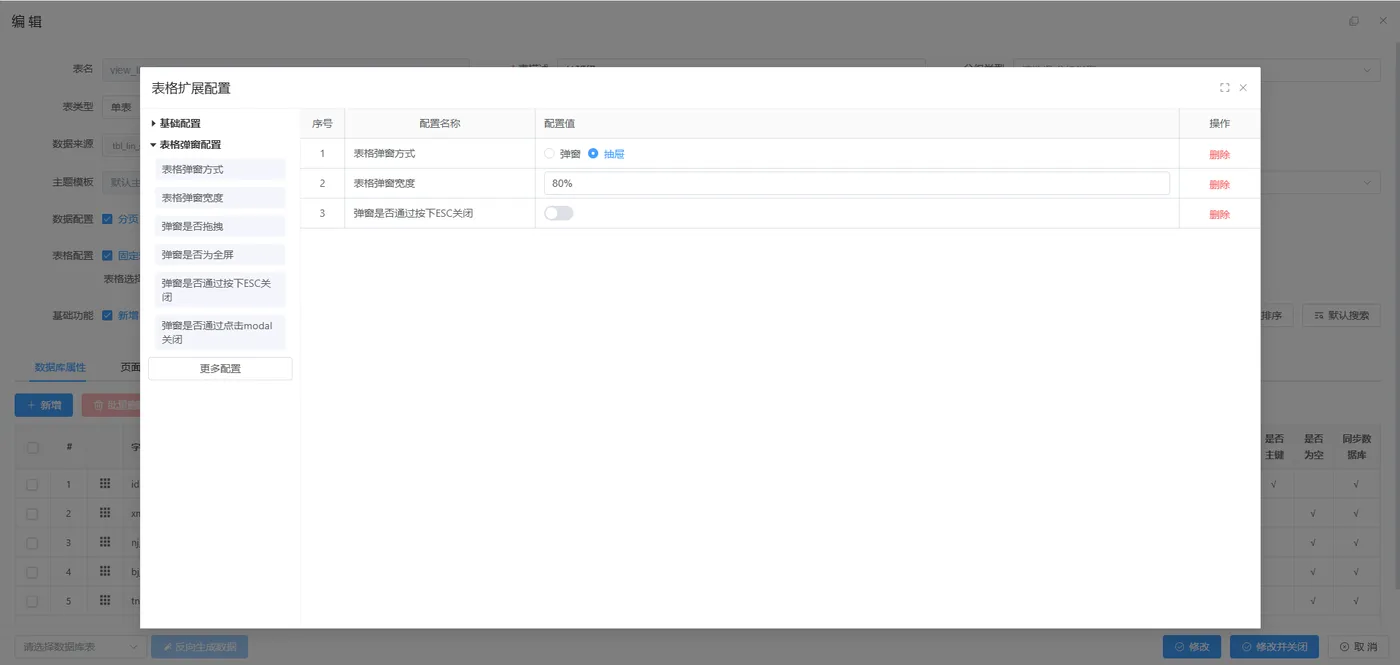Select the 抽屉 radio option

click(x=607, y=154)
